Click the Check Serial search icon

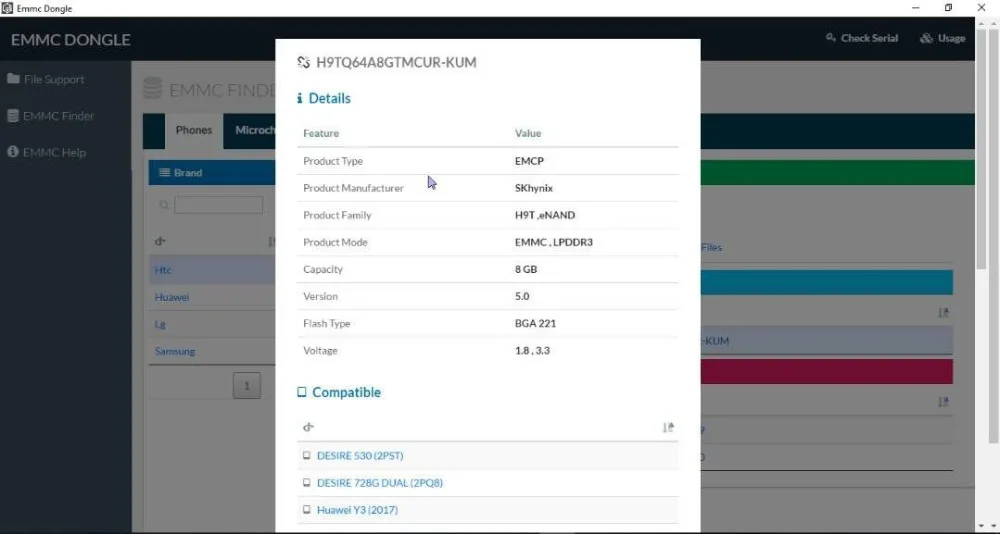(x=830, y=38)
